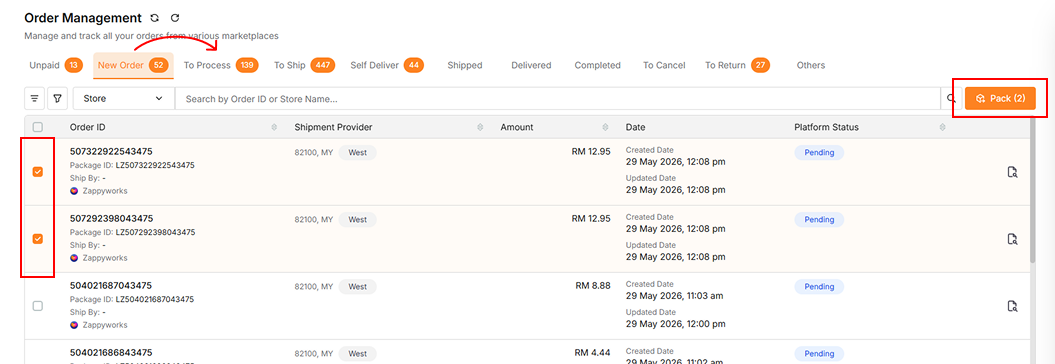Image resolution: width=1055 pixels, height=364 pixels.
Task: Uncheck order 507322922543475 checkbox
Action: point(38,172)
